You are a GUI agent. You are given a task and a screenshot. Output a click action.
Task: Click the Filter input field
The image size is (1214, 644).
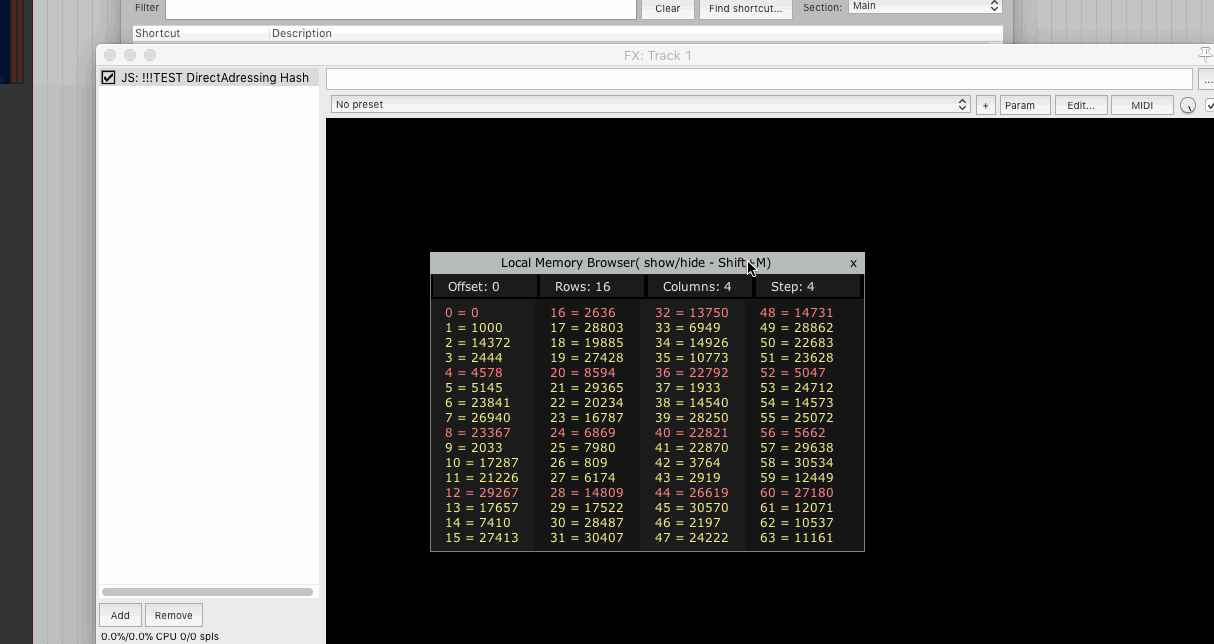pyautogui.click(x=400, y=8)
